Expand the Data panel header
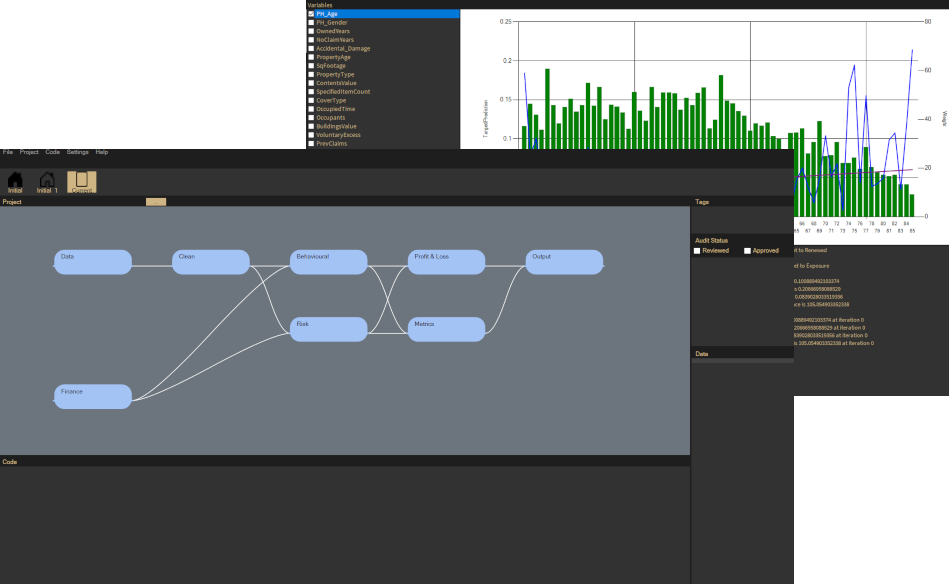 coord(700,353)
